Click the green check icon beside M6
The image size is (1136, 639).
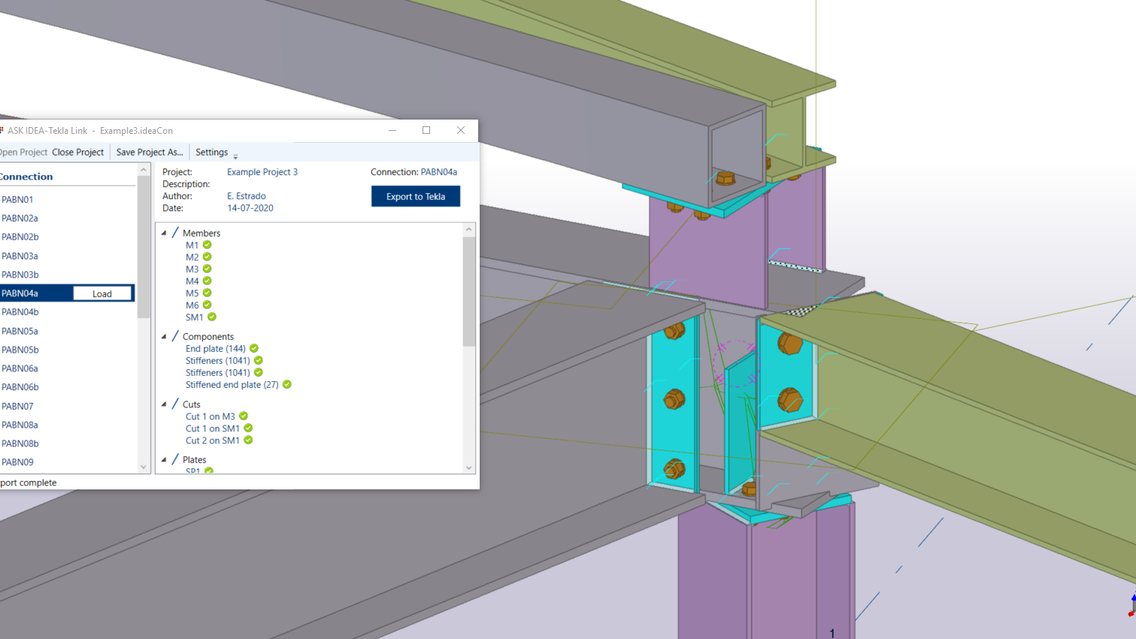(207, 305)
